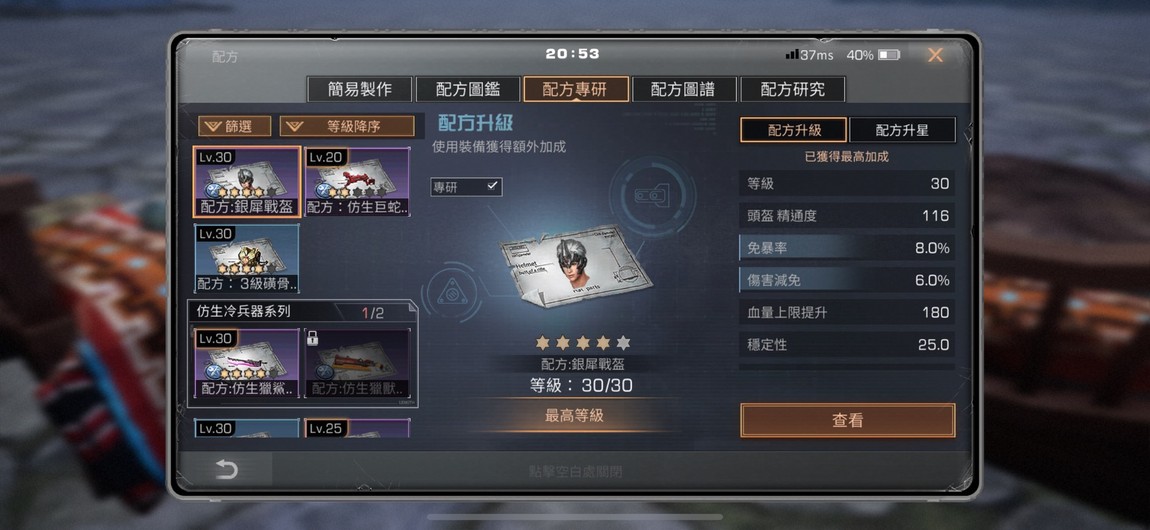Open the 3級礦骨 recipe card
This screenshot has width=1150, height=530.
pos(247,258)
